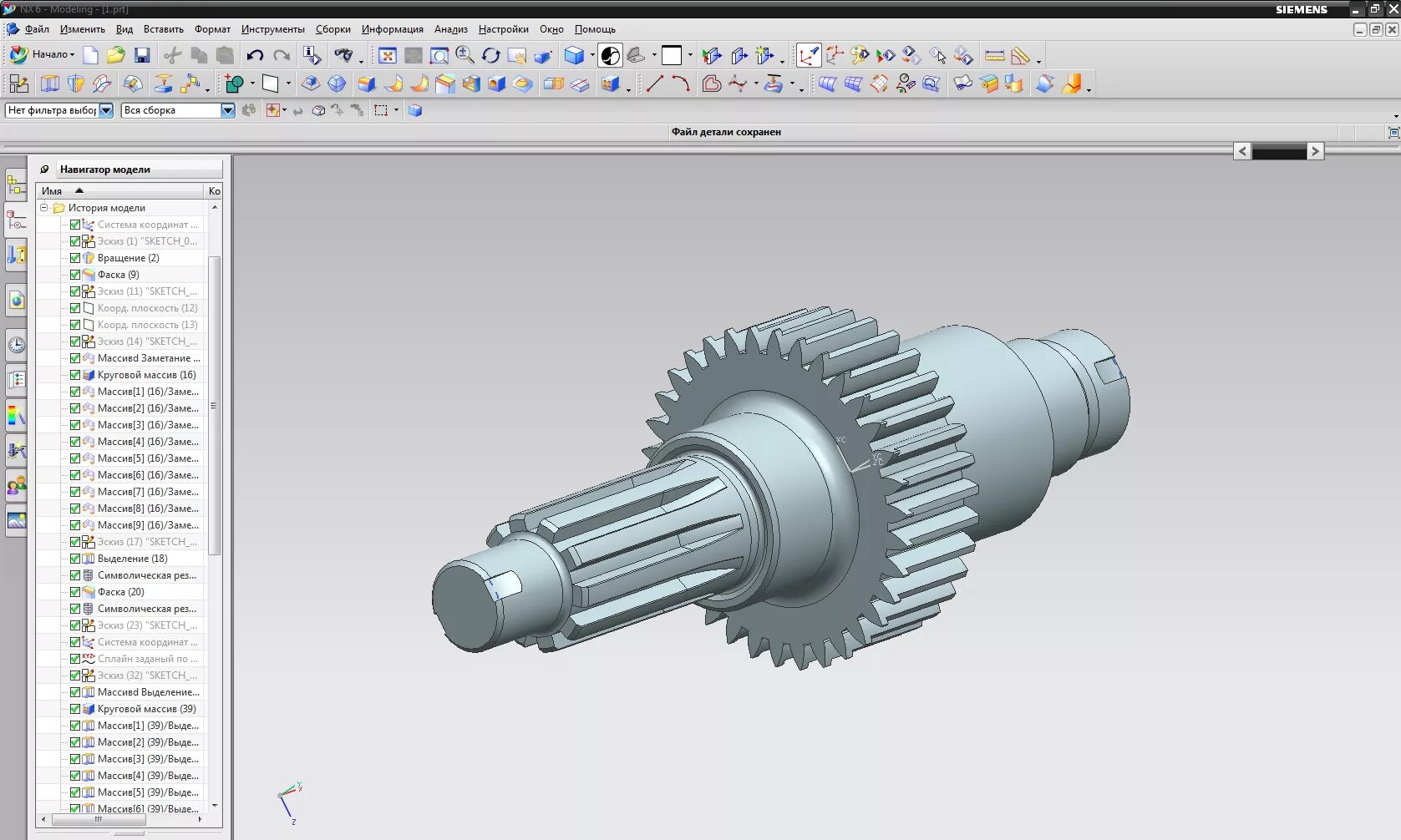The image size is (1401, 840).
Task: Sort by the Имя column header
Action: click(x=120, y=191)
